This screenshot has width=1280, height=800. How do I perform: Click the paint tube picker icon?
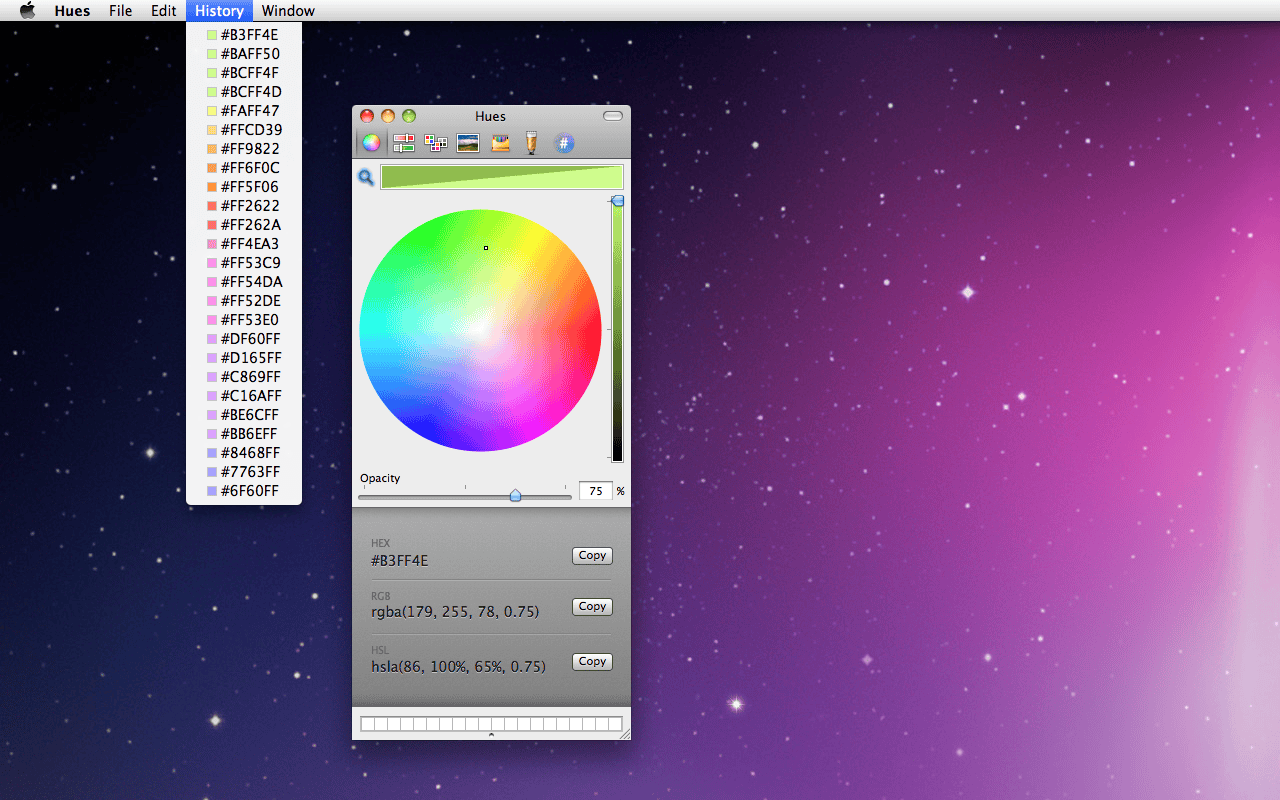pyautogui.click(x=531, y=142)
